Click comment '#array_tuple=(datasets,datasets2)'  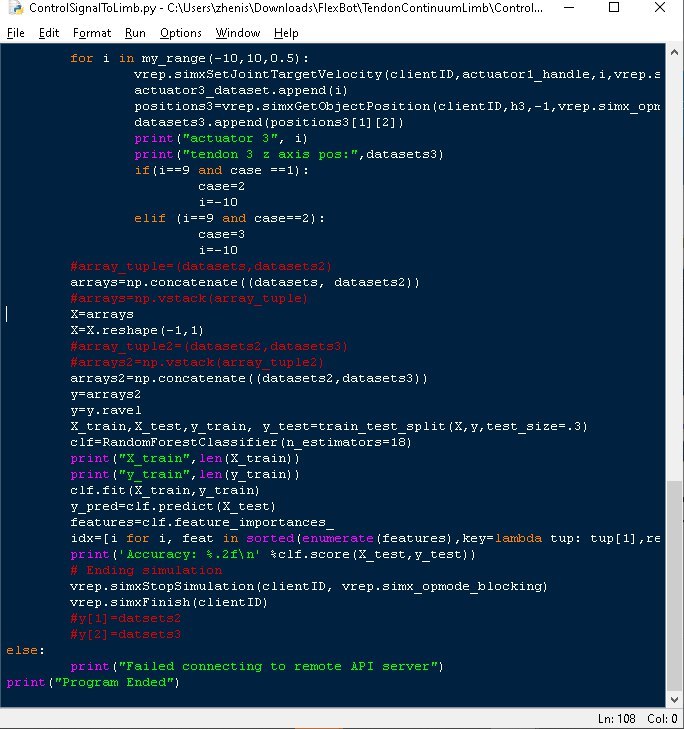pos(201,266)
